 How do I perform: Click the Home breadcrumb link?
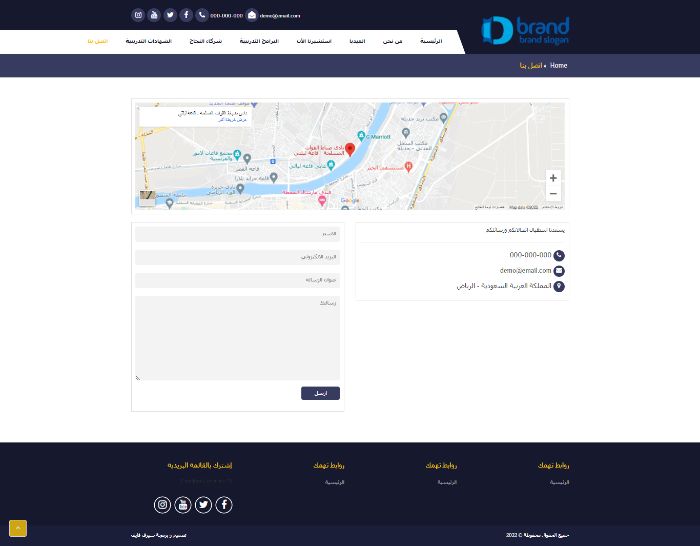(x=558, y=65)
